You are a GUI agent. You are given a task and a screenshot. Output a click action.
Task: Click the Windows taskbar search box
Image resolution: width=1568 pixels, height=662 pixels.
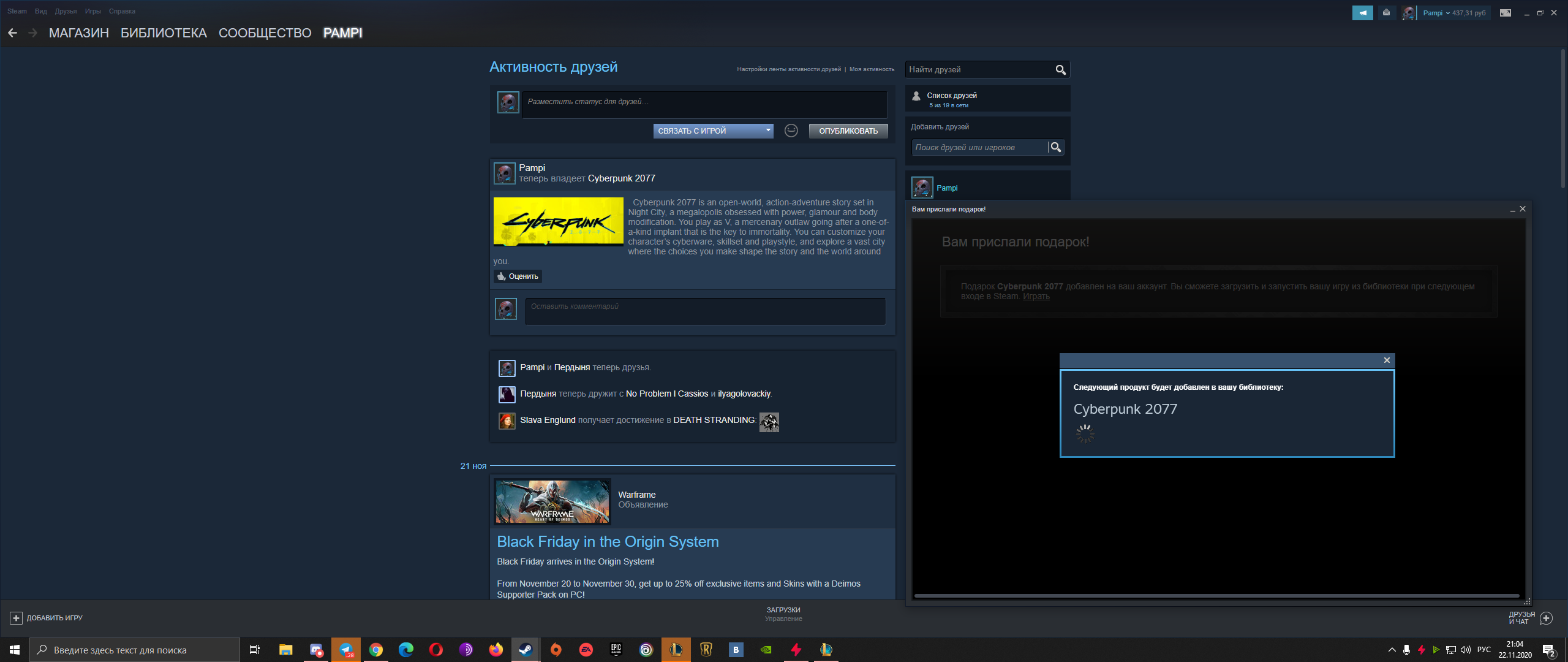[x=135, y=650]
